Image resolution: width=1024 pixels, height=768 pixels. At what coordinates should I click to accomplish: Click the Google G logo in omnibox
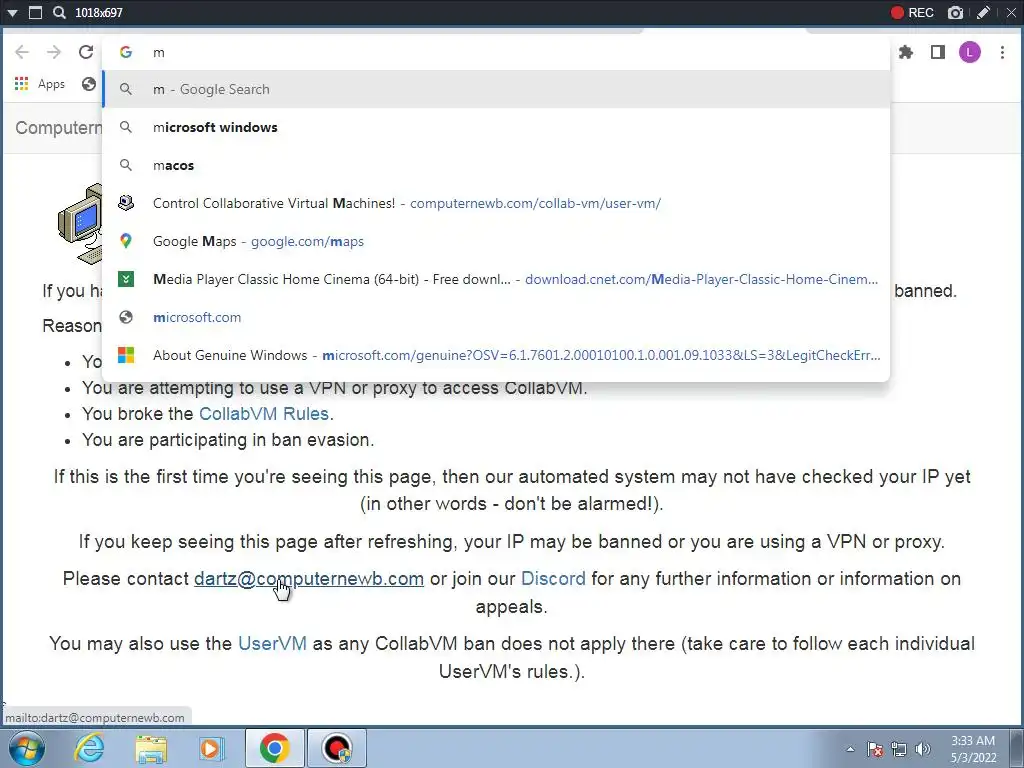tap(126, 52)
